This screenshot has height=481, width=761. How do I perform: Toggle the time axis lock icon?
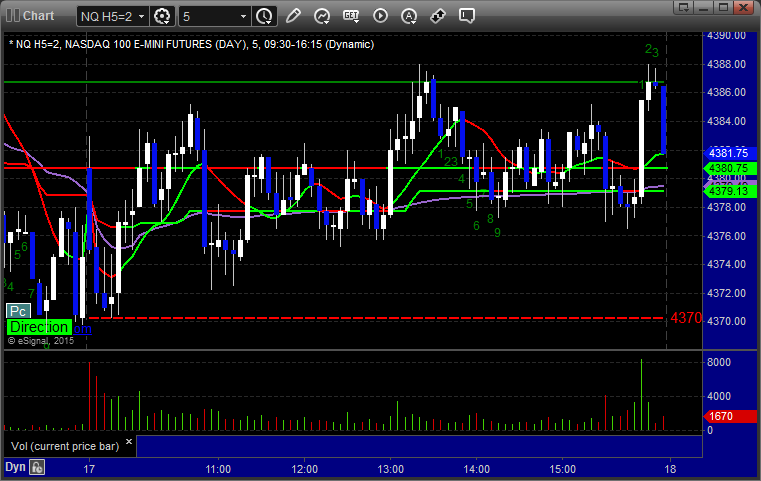(x=37, y=467)
